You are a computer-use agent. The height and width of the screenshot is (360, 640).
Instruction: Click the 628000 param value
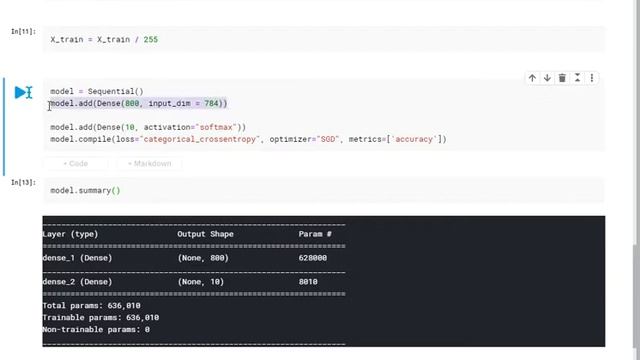[x=313, y=258]
